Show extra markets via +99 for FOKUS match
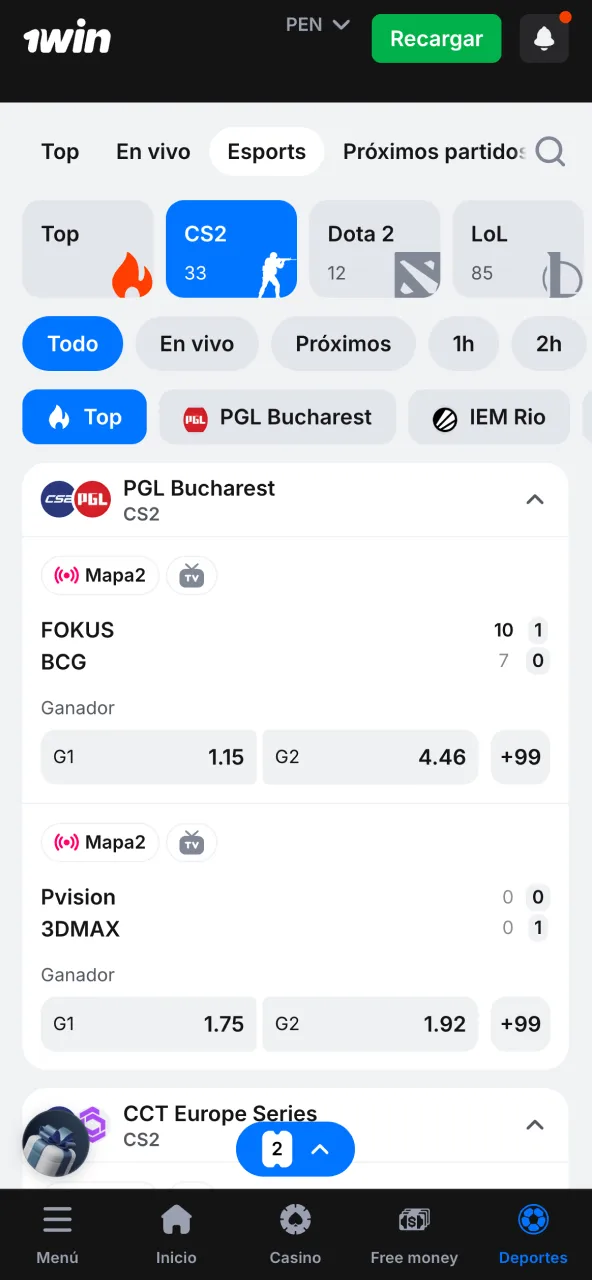 point(520,757)
